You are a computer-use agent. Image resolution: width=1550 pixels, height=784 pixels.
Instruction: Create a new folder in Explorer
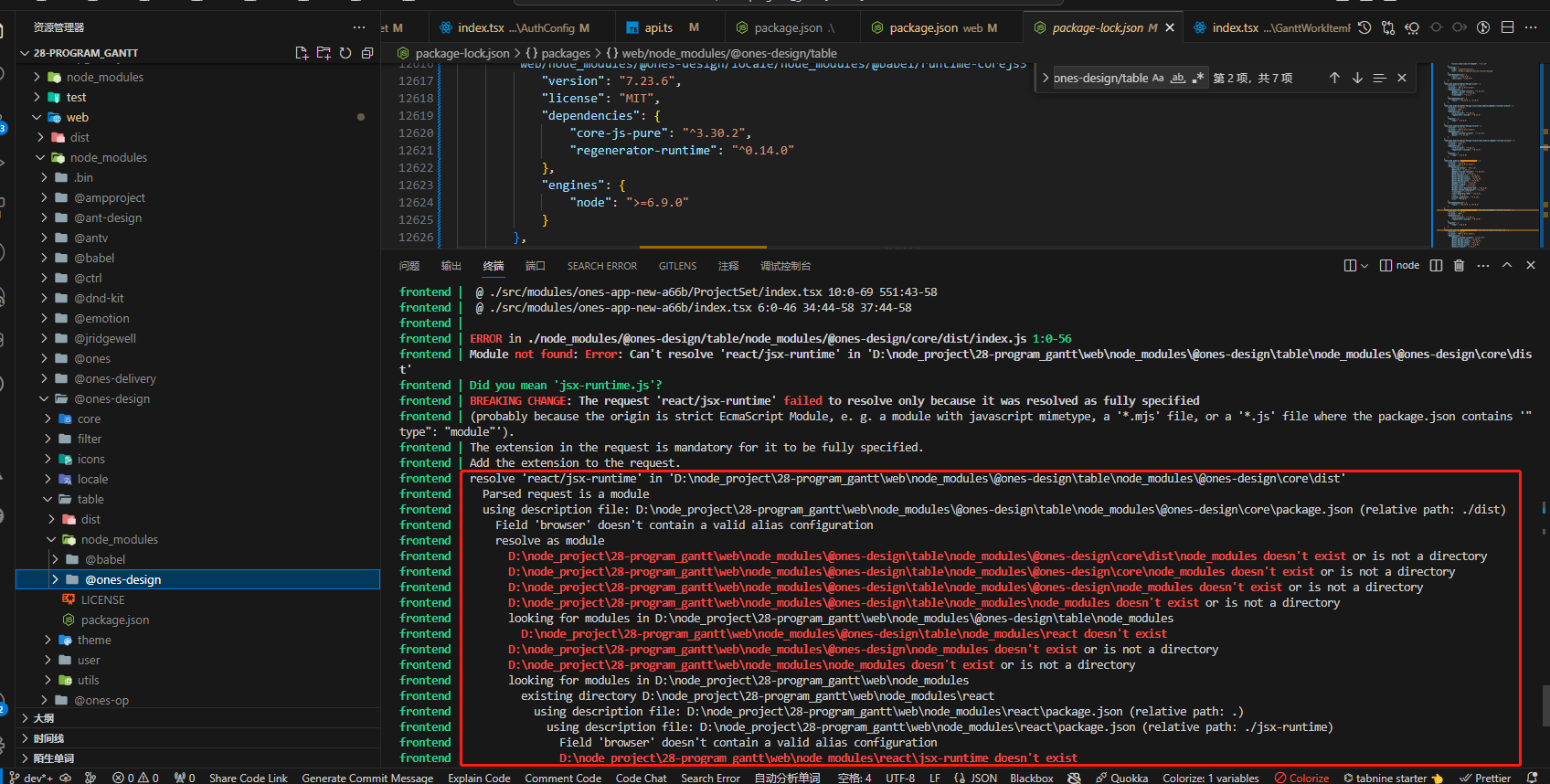click(324, 53)
